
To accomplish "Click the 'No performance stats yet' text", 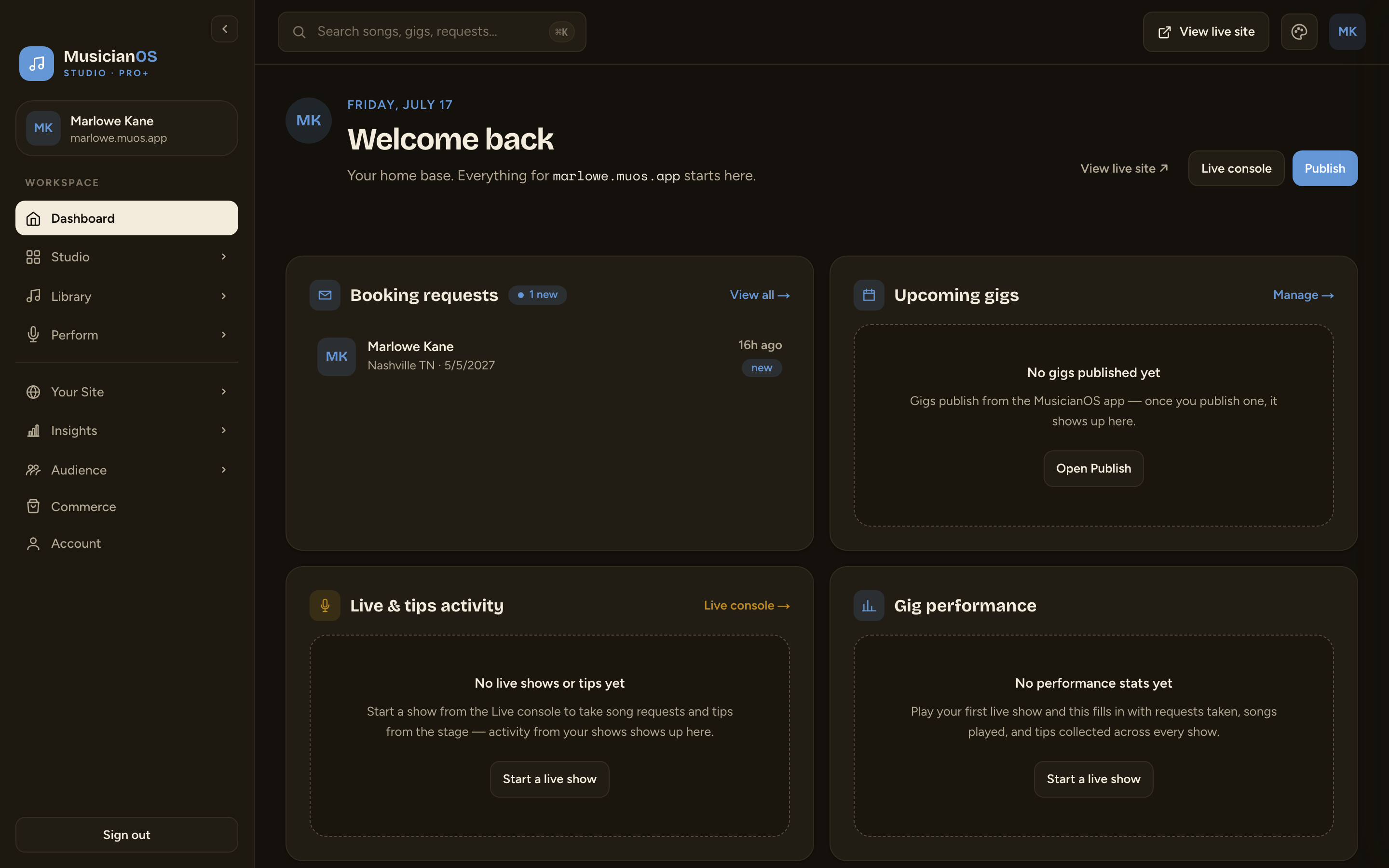I will coord(1093,683).
